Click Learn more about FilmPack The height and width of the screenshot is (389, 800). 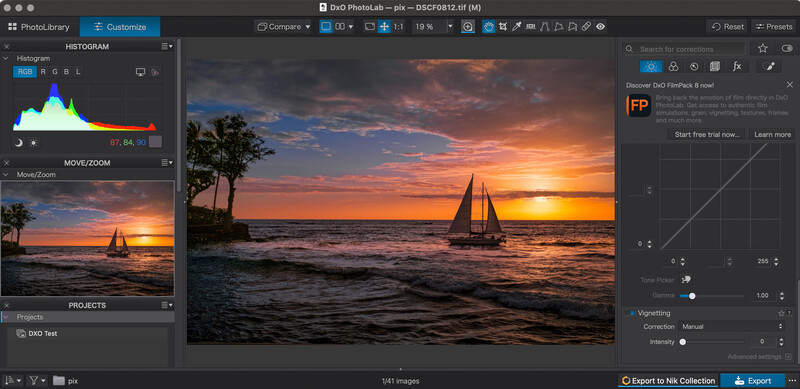772,135
